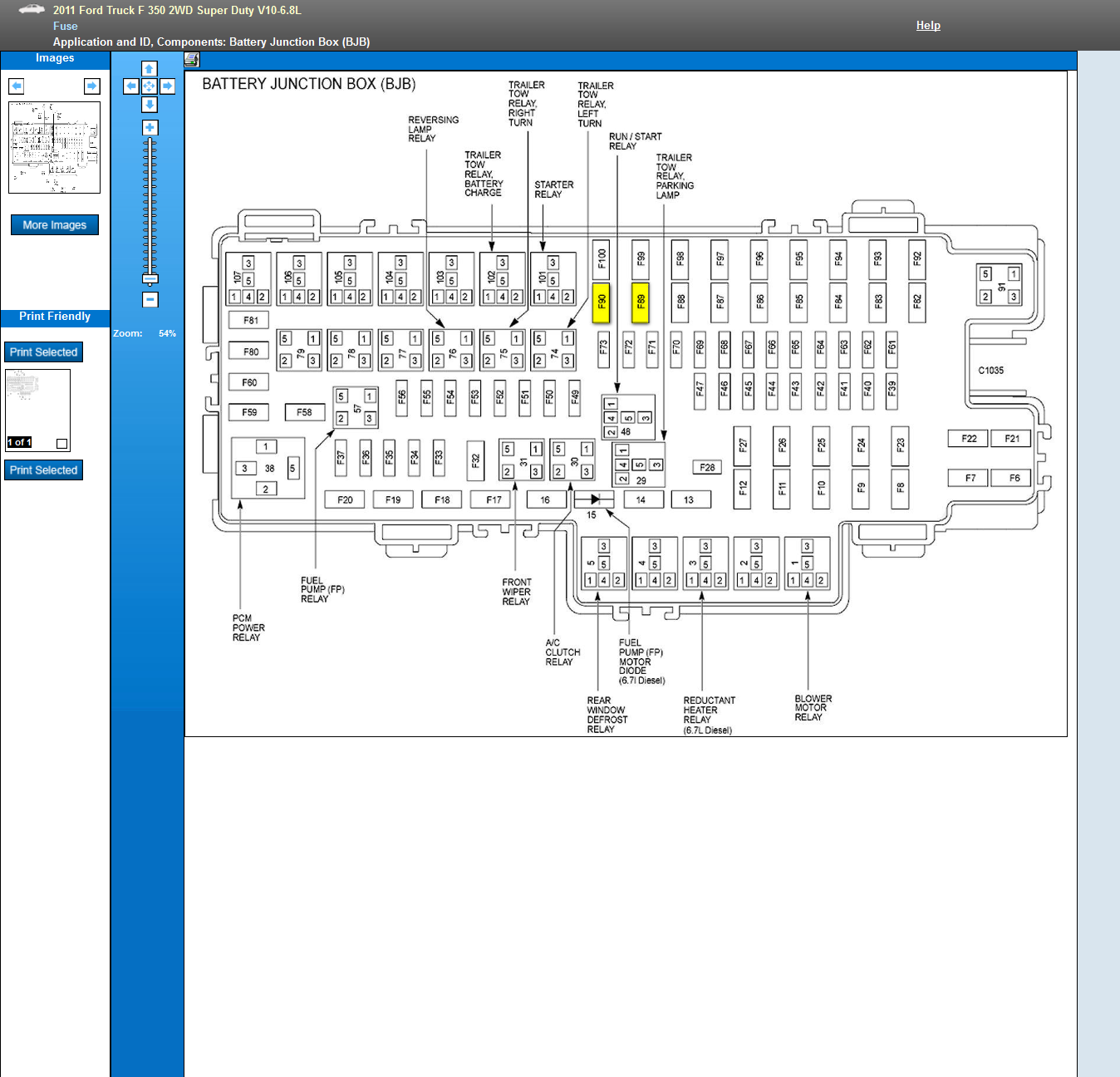Click the REDUCTANT HEATER RELAY label
The height and width of the screenshot is (1077, 1120).
click(709, 716)
